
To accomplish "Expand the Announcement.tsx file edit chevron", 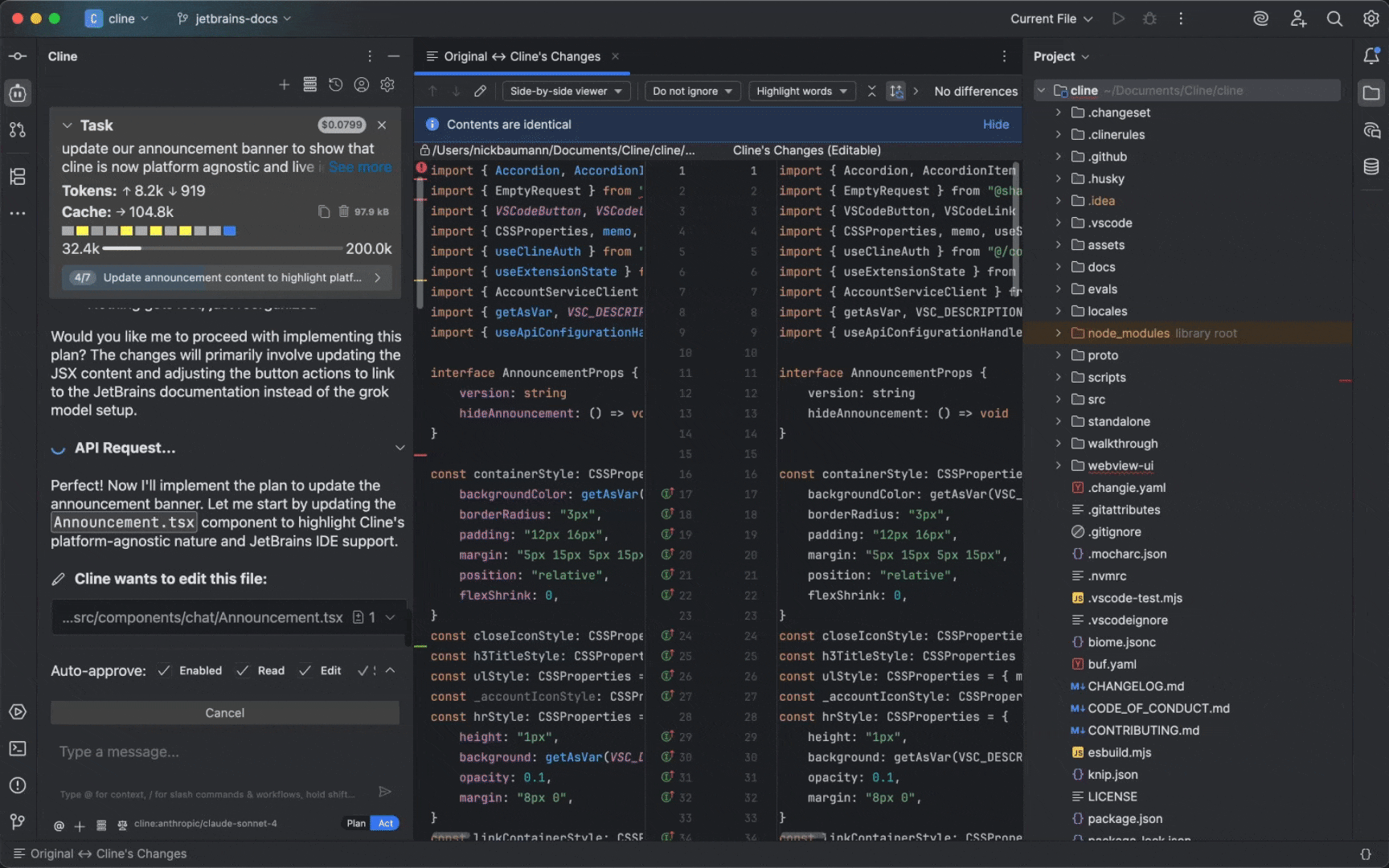I will click(x=391, y=617).
